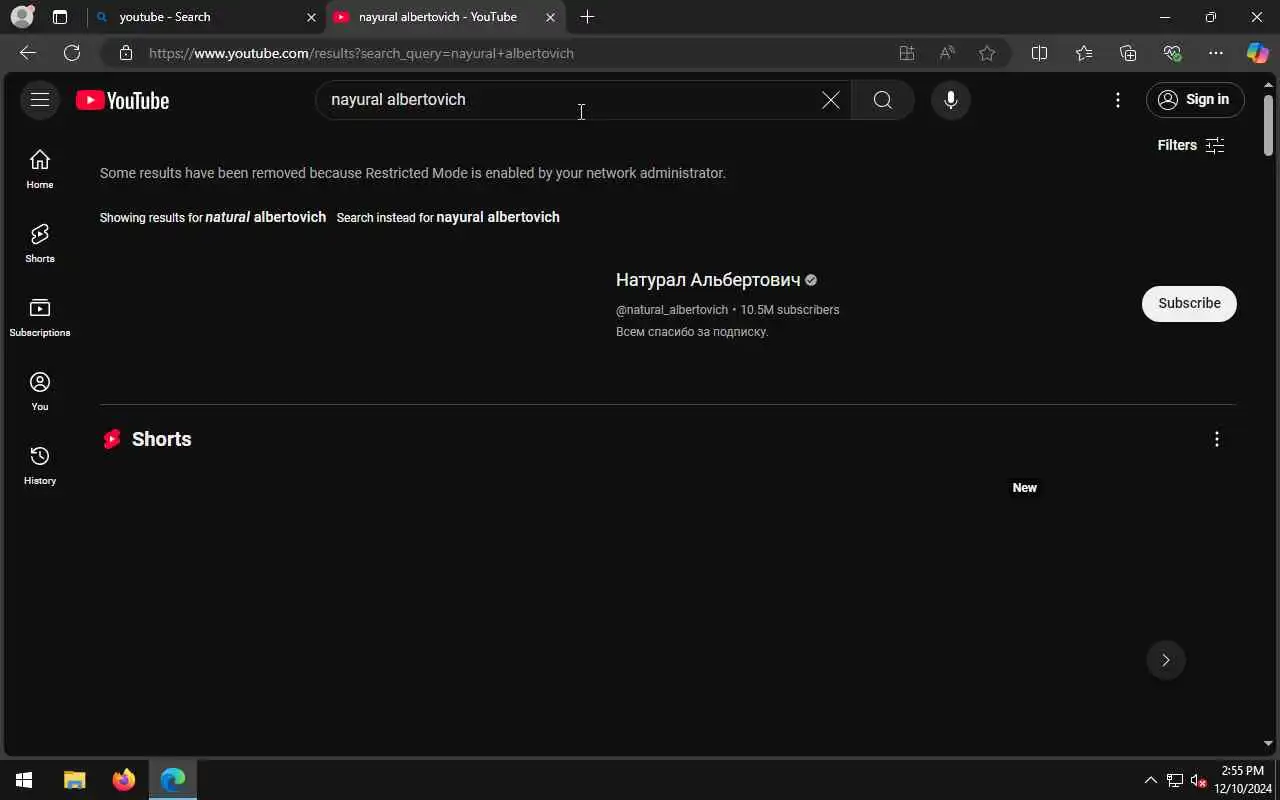The width and height of the screenshot is (1280, 800).
Task: Open search Filters
Action: pyautogui.click(x=1191, y=145)
